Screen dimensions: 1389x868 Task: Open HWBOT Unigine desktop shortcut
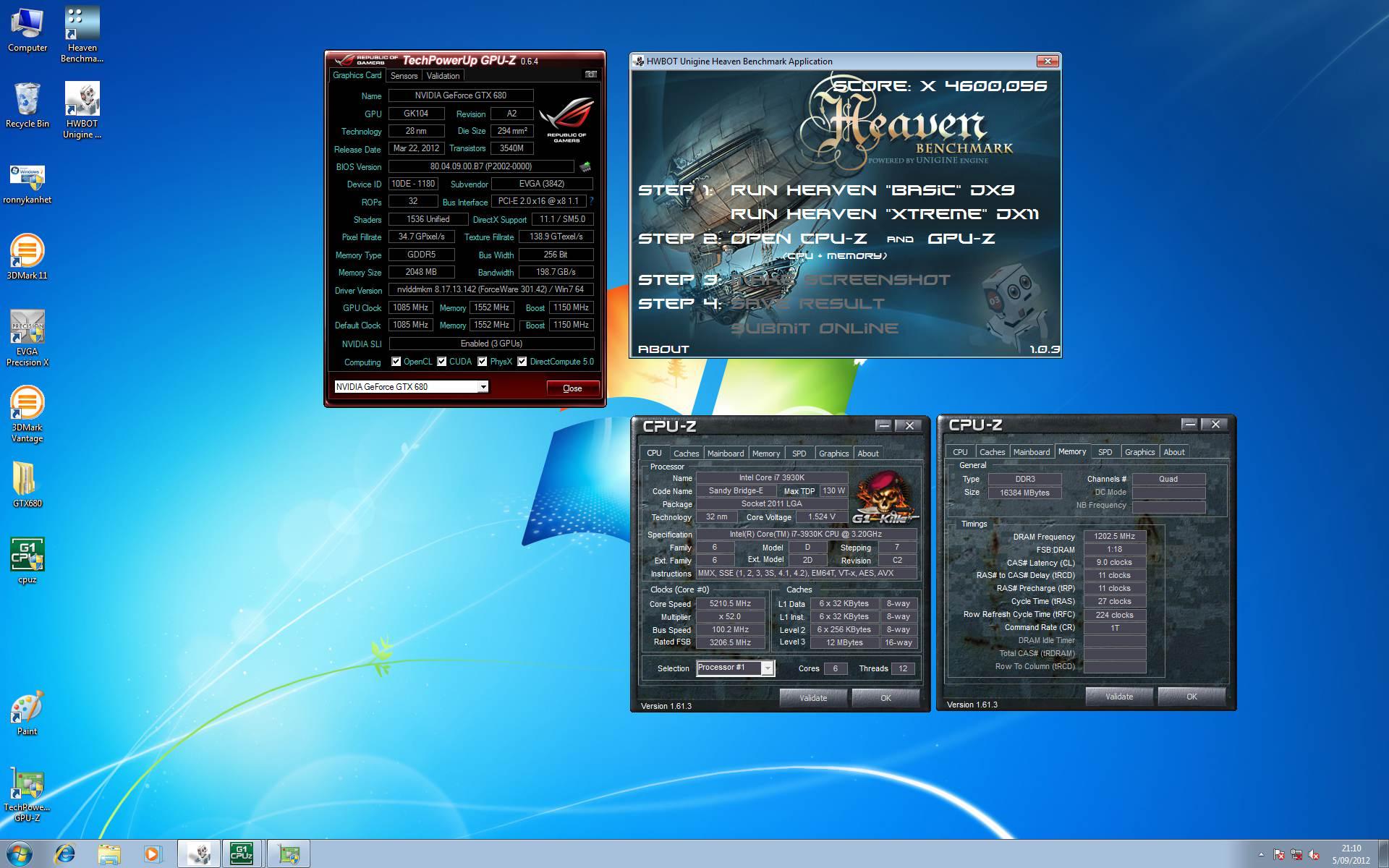coord(82,110)
